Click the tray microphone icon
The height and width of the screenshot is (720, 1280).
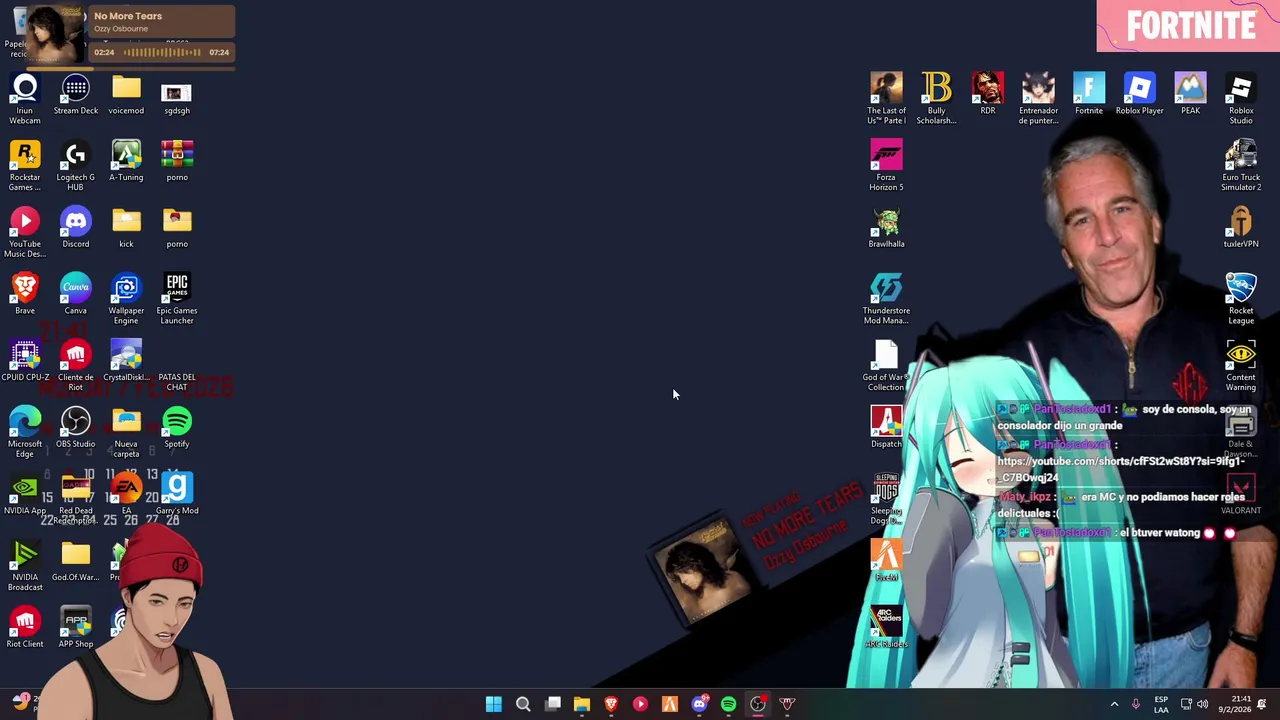(x=1135, y=704)
